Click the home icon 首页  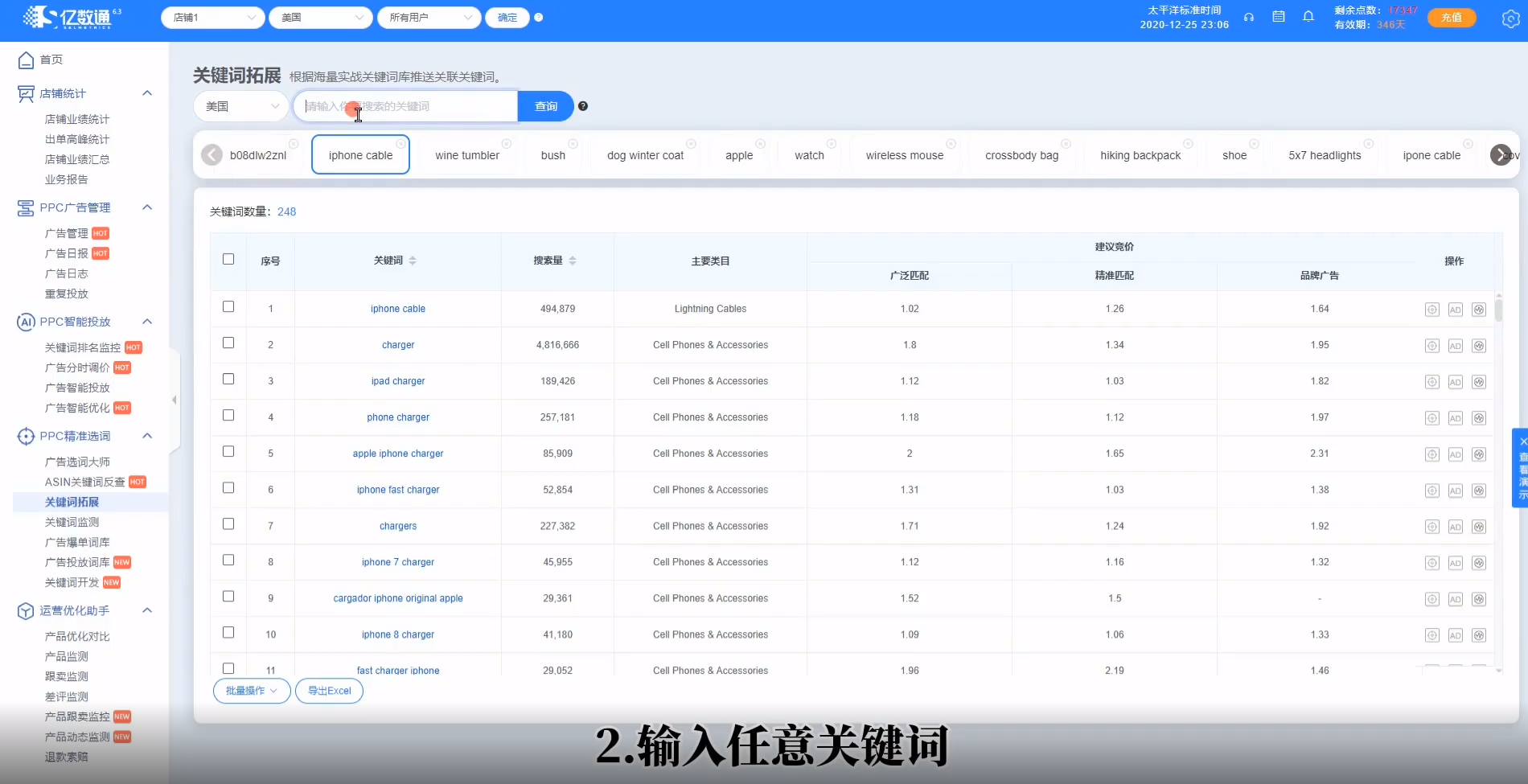click(x=26, y=60)
